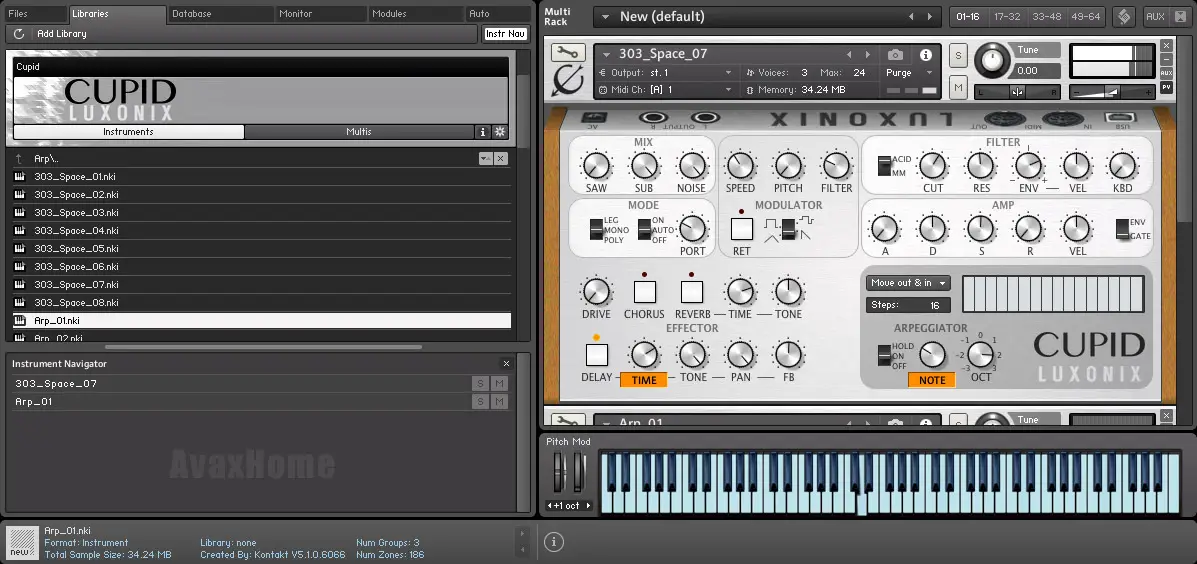Solo the 303_Space_07 instrument
The image size is (1197, 564).
coord(958,55)
